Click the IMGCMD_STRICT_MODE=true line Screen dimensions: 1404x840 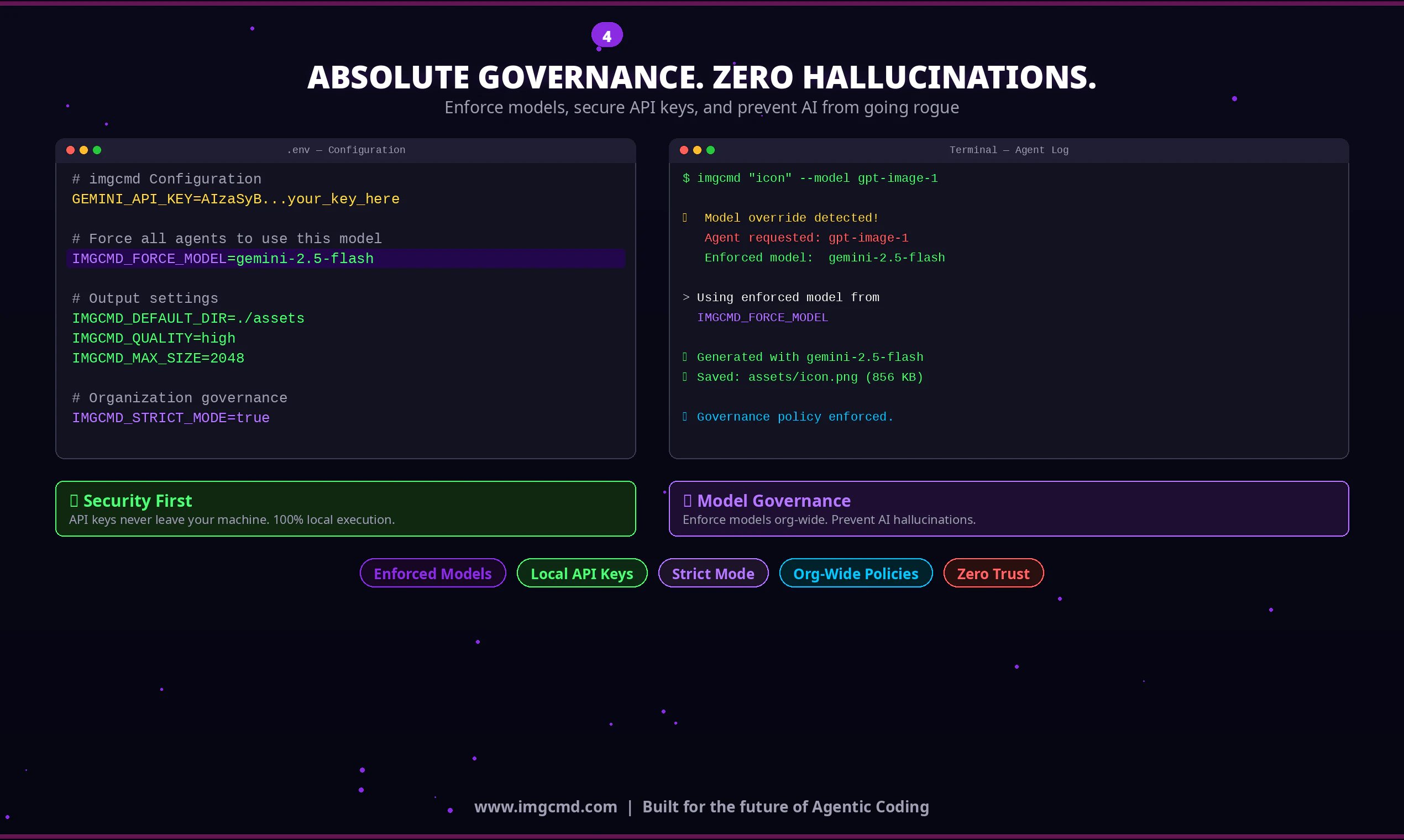(x=170, y=418)
